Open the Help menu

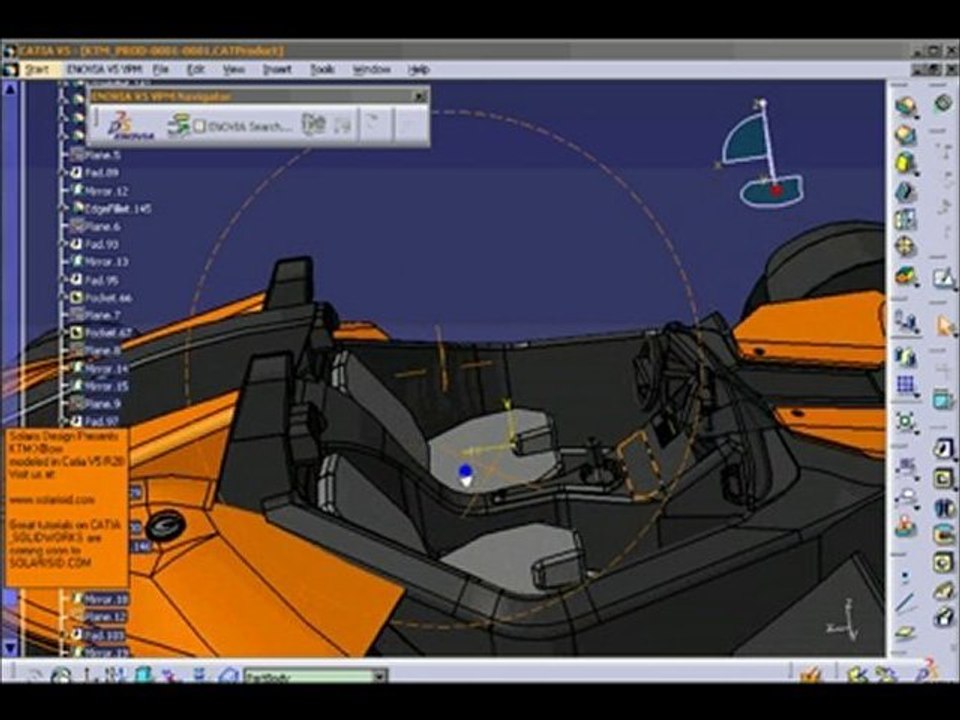[418, 70]
